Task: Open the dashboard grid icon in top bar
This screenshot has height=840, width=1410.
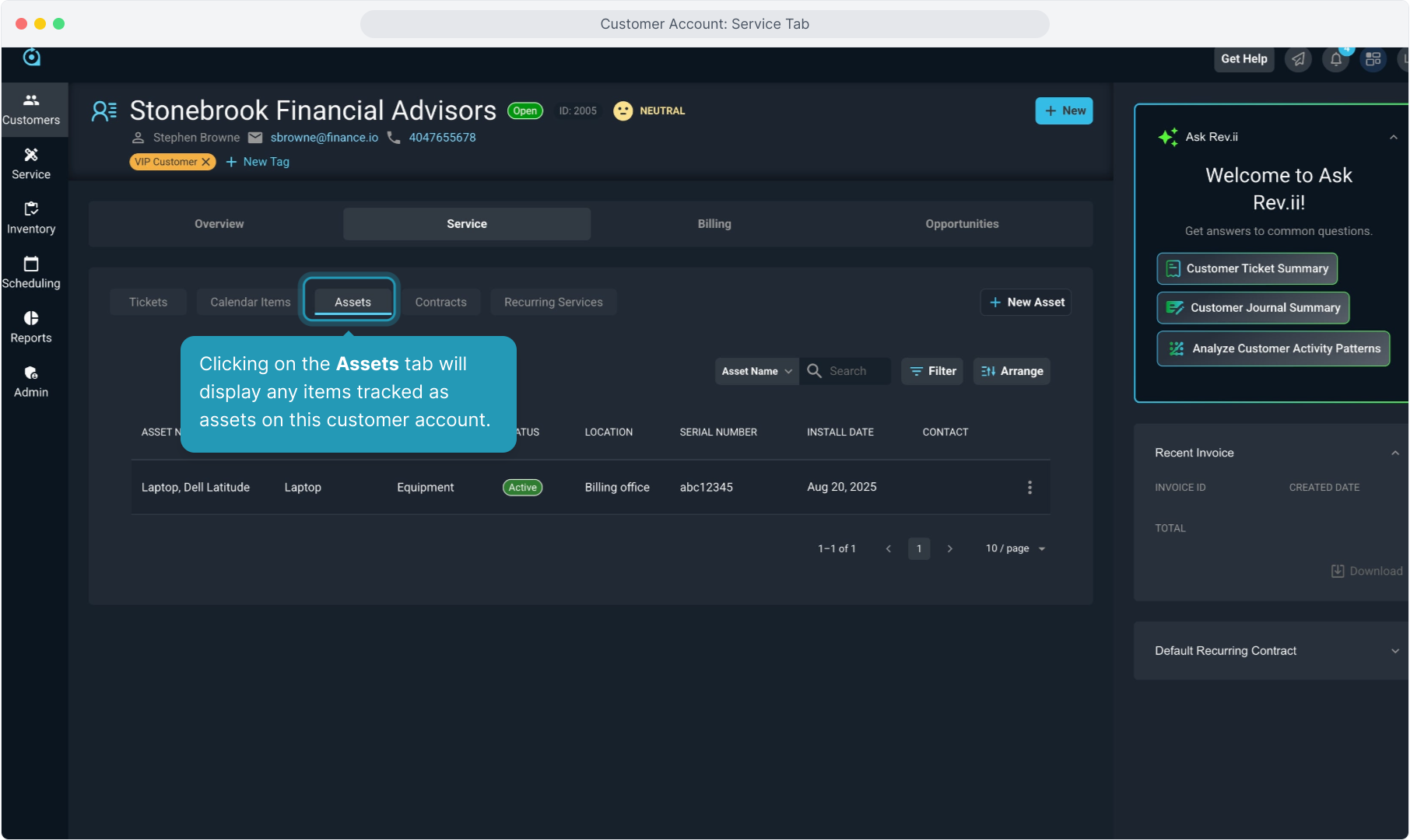Action: point(1373,59)
